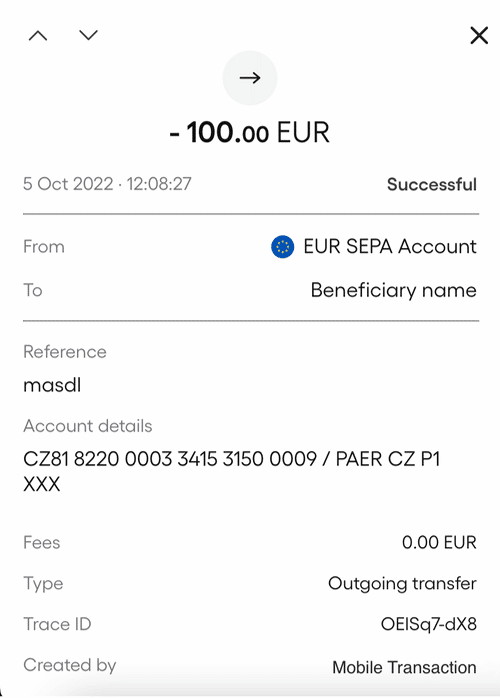Viewport: 500px width, 698px height.
Task: Click the 0.00 EUR fees value
Action: coord(439,542)
